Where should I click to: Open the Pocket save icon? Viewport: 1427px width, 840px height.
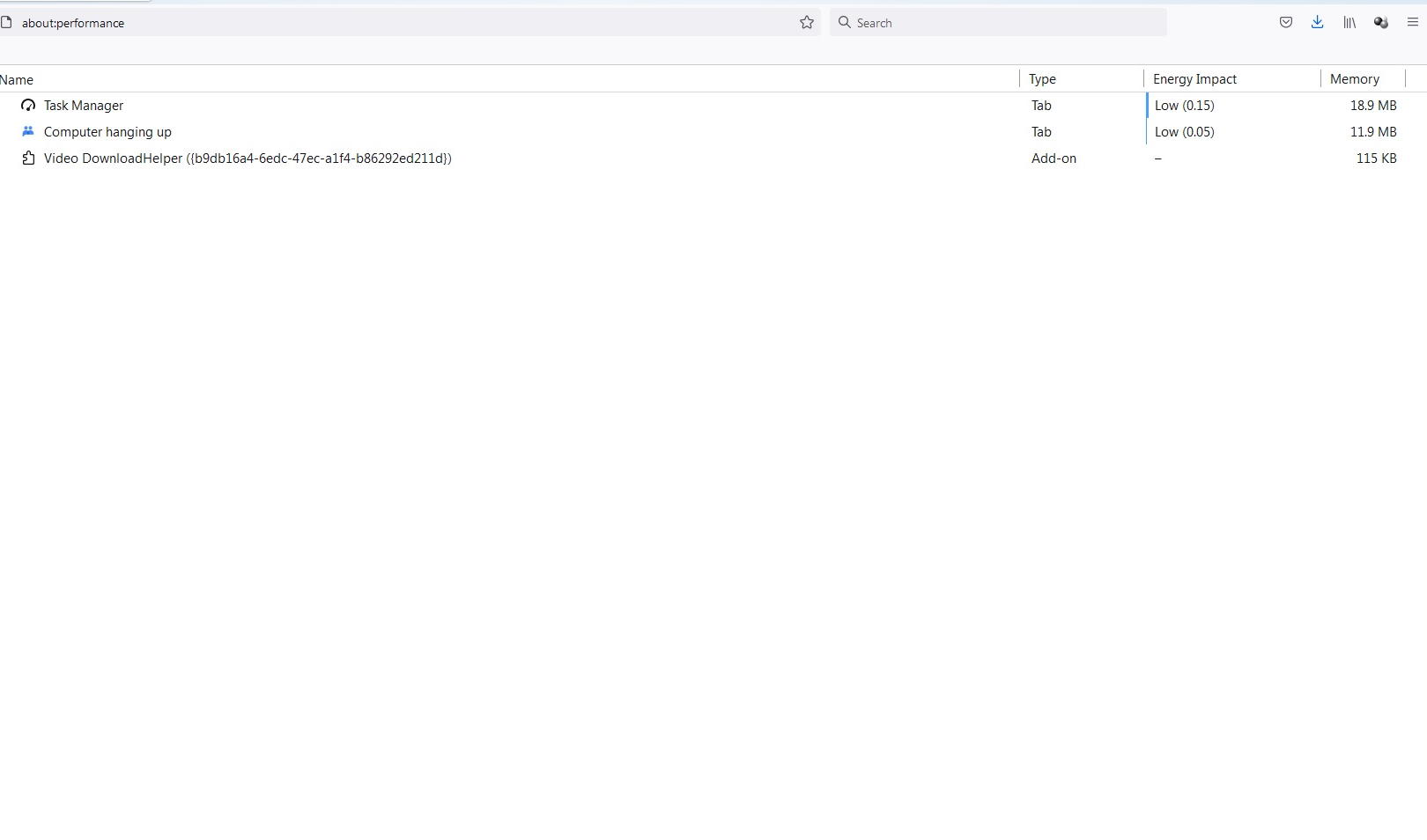pyautogui.click(x=1285, y=23)
